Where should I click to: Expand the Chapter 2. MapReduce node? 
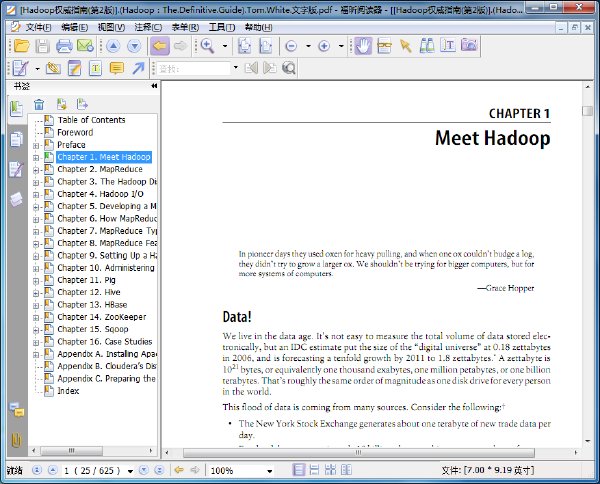coord(36,170)
